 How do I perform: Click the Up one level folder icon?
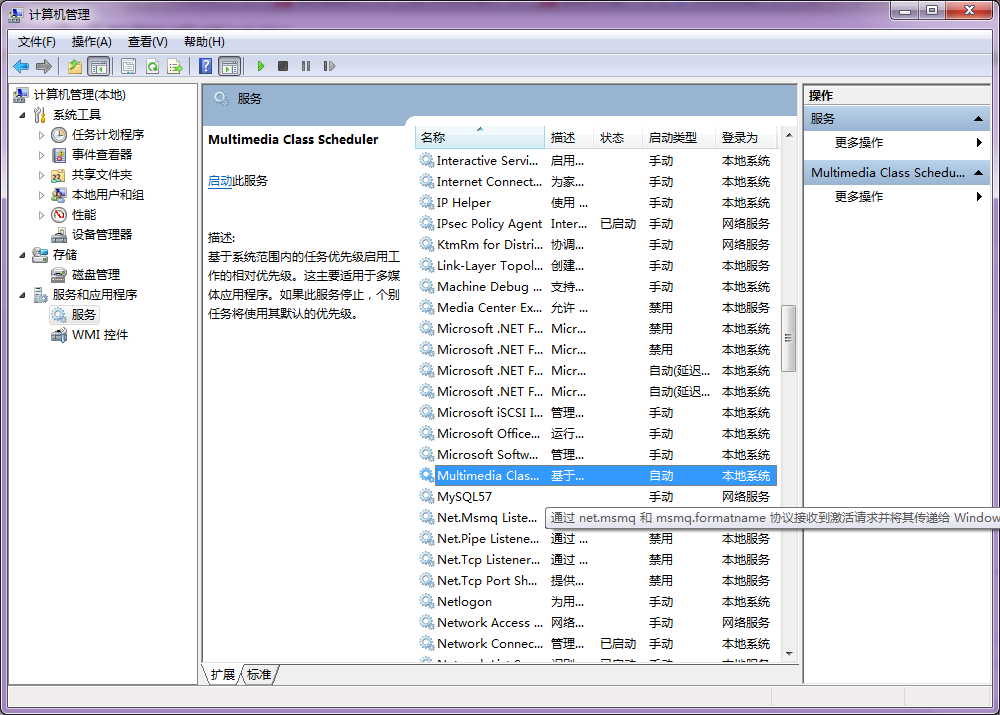point(75,66)
